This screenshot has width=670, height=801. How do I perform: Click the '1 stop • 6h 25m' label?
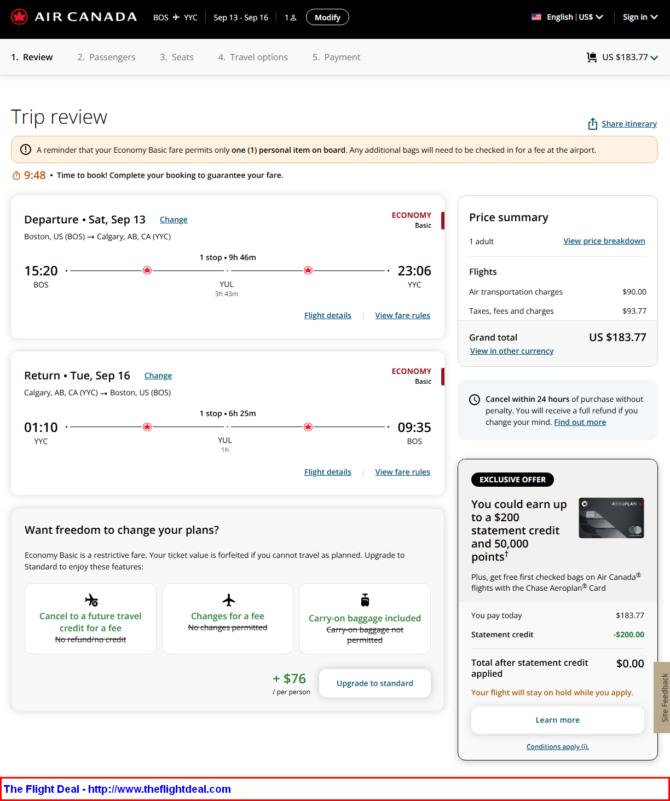click(x=228, y=414)
